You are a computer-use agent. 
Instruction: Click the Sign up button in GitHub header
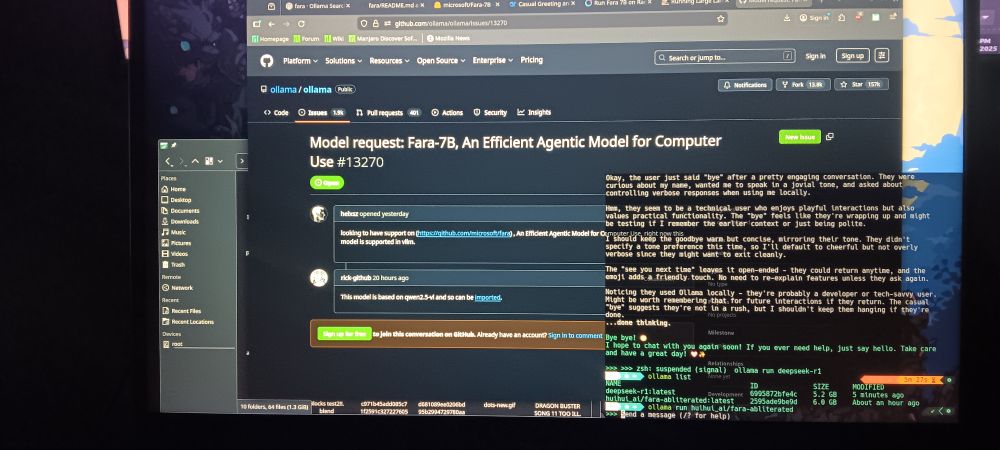pos(852,56)
